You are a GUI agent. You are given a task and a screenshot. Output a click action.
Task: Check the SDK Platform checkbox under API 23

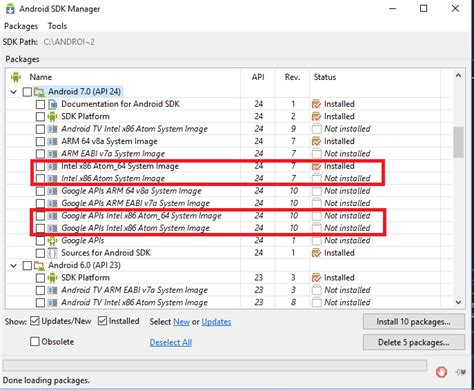coord(40,278)
